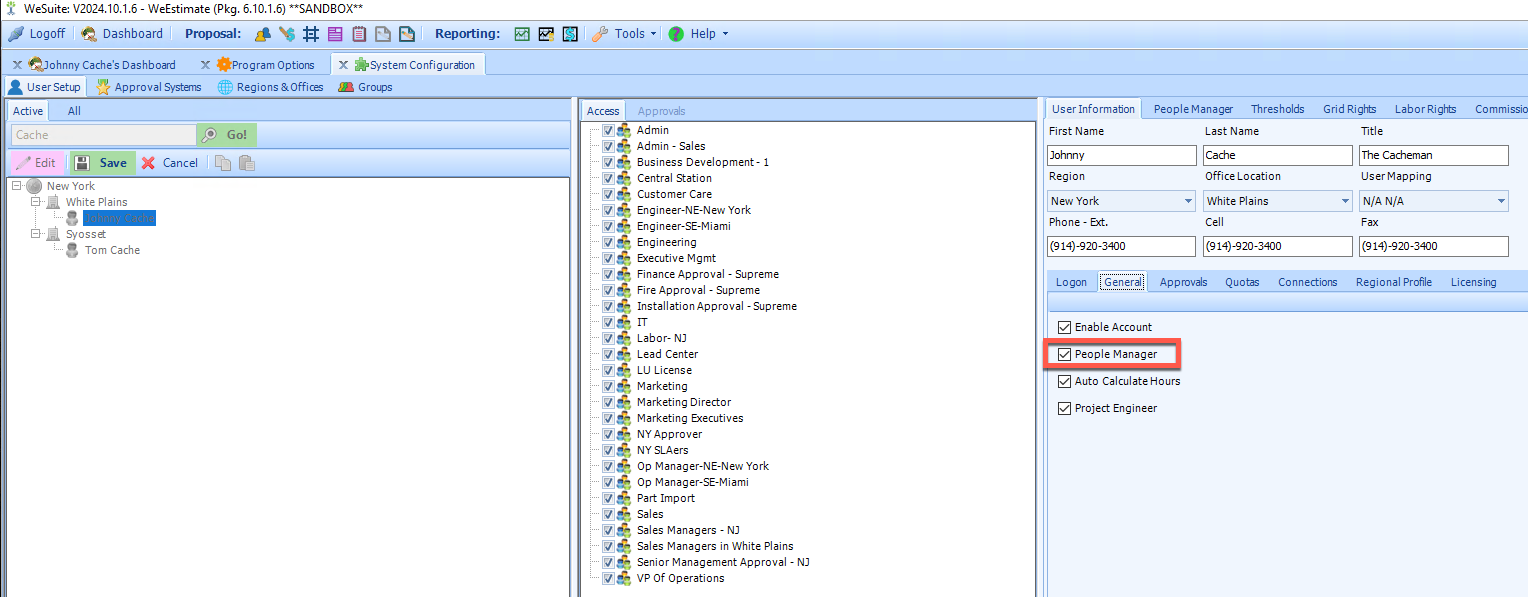Open the Groups section

pos(366,87)
